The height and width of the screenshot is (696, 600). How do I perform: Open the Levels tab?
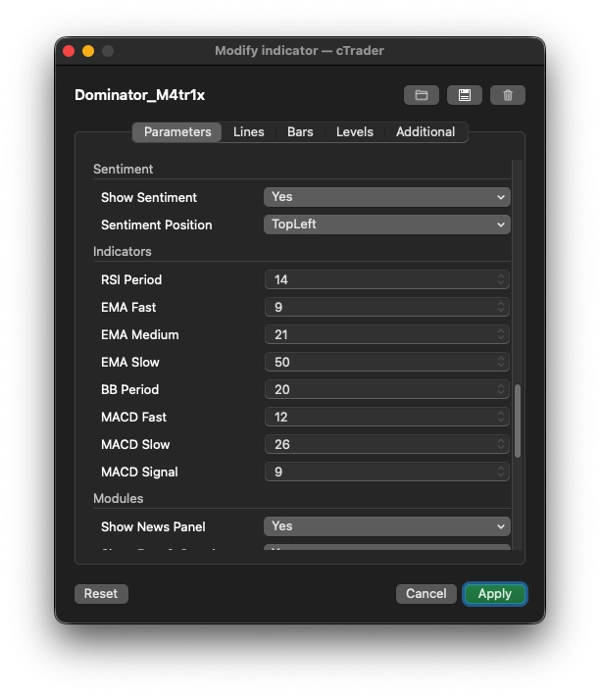coord(354,132)
